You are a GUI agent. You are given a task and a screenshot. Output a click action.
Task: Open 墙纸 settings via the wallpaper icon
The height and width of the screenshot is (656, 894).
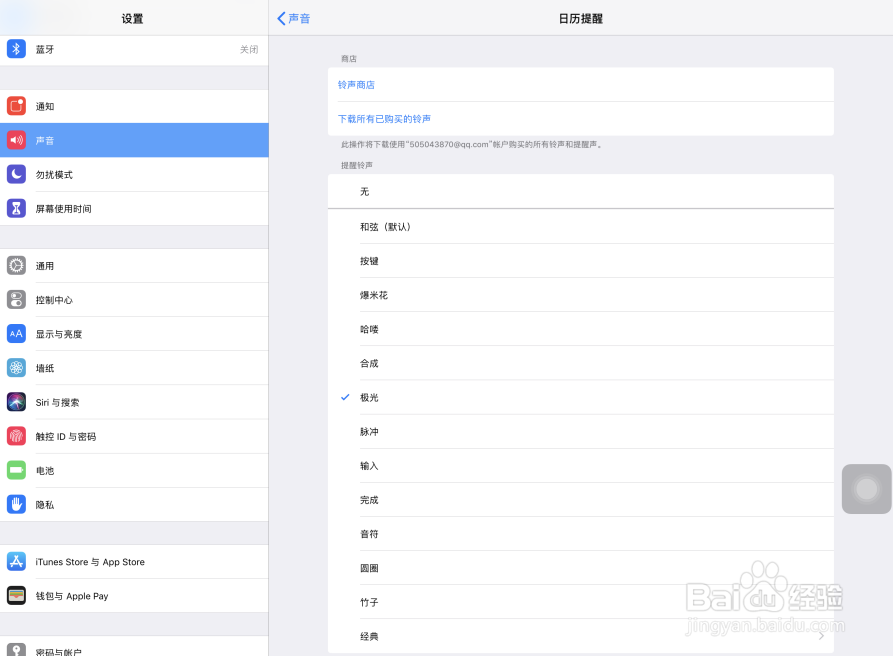(x=16, y=368)
